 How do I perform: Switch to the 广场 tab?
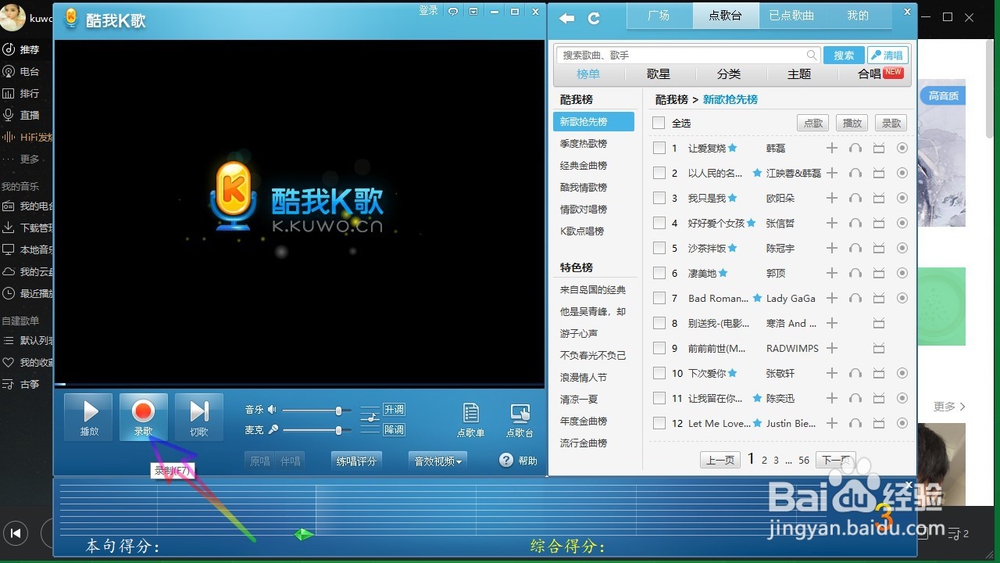pyautogui.click(x=659, y=16)
